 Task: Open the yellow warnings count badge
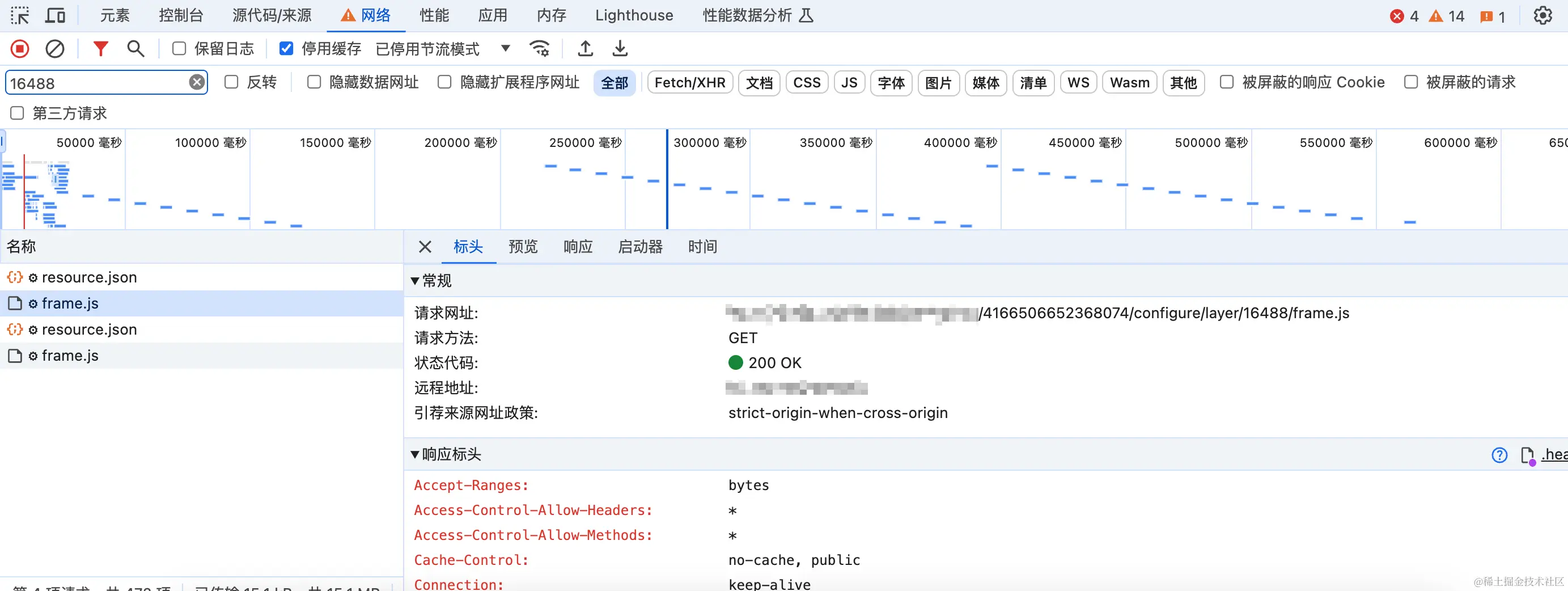pos(1447,16)
